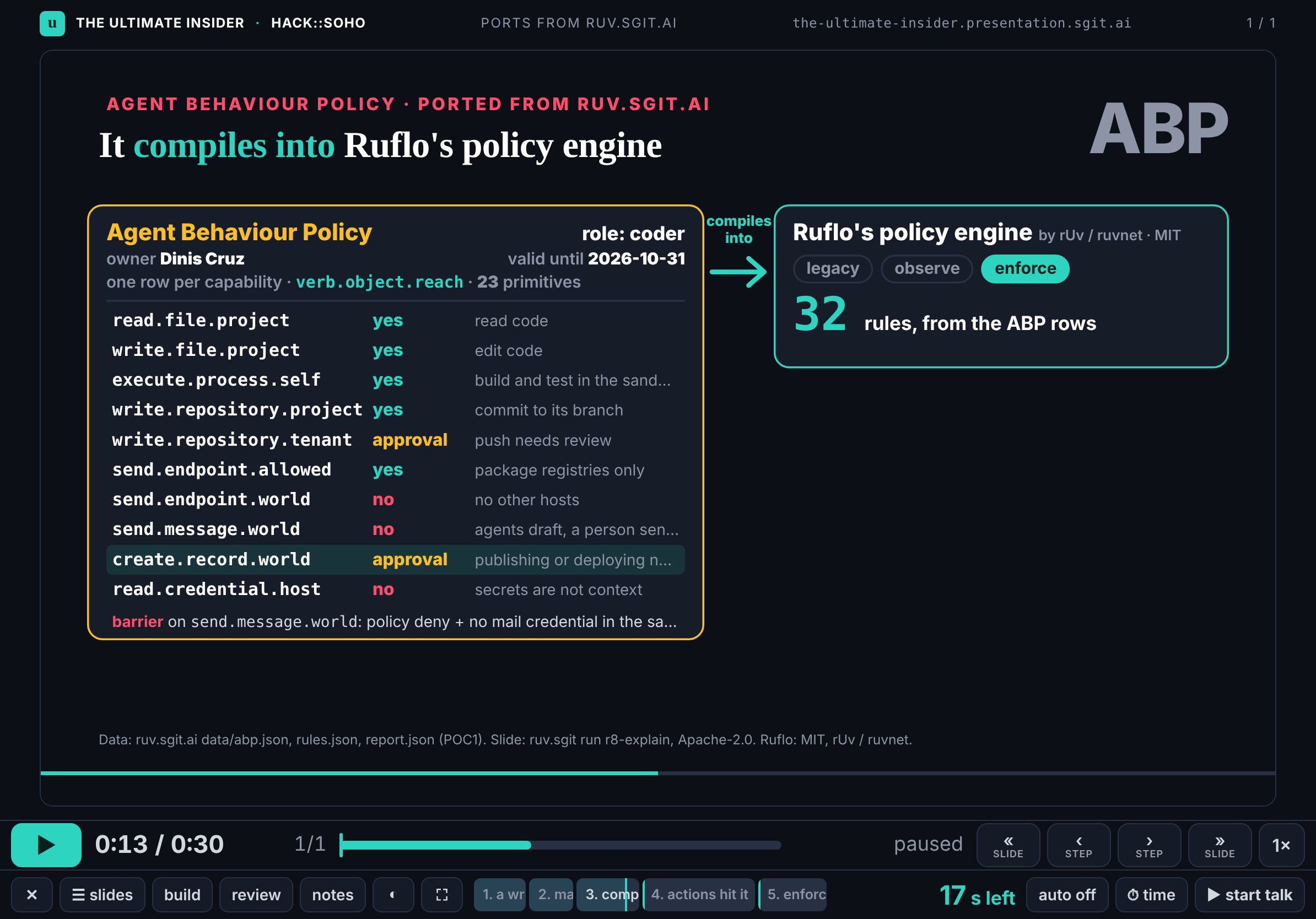The width and height of the screenshot is (1316, 919).
Task: Click the playback scrubber bar
Action: point(560,845)
